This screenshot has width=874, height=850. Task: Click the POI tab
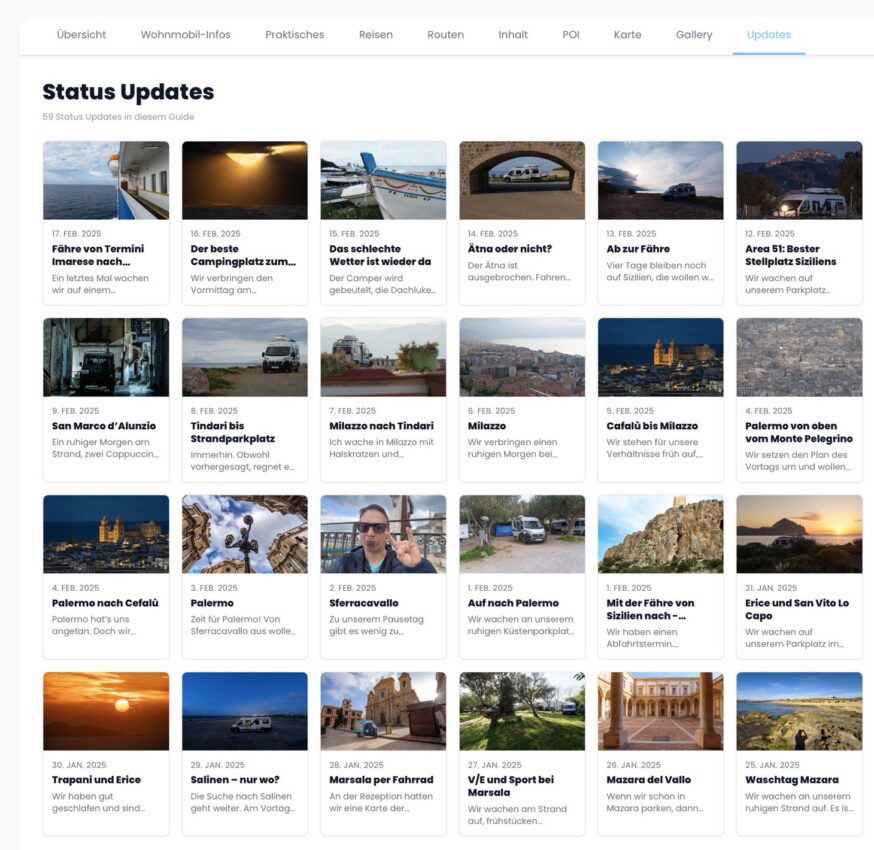point(570,34)
